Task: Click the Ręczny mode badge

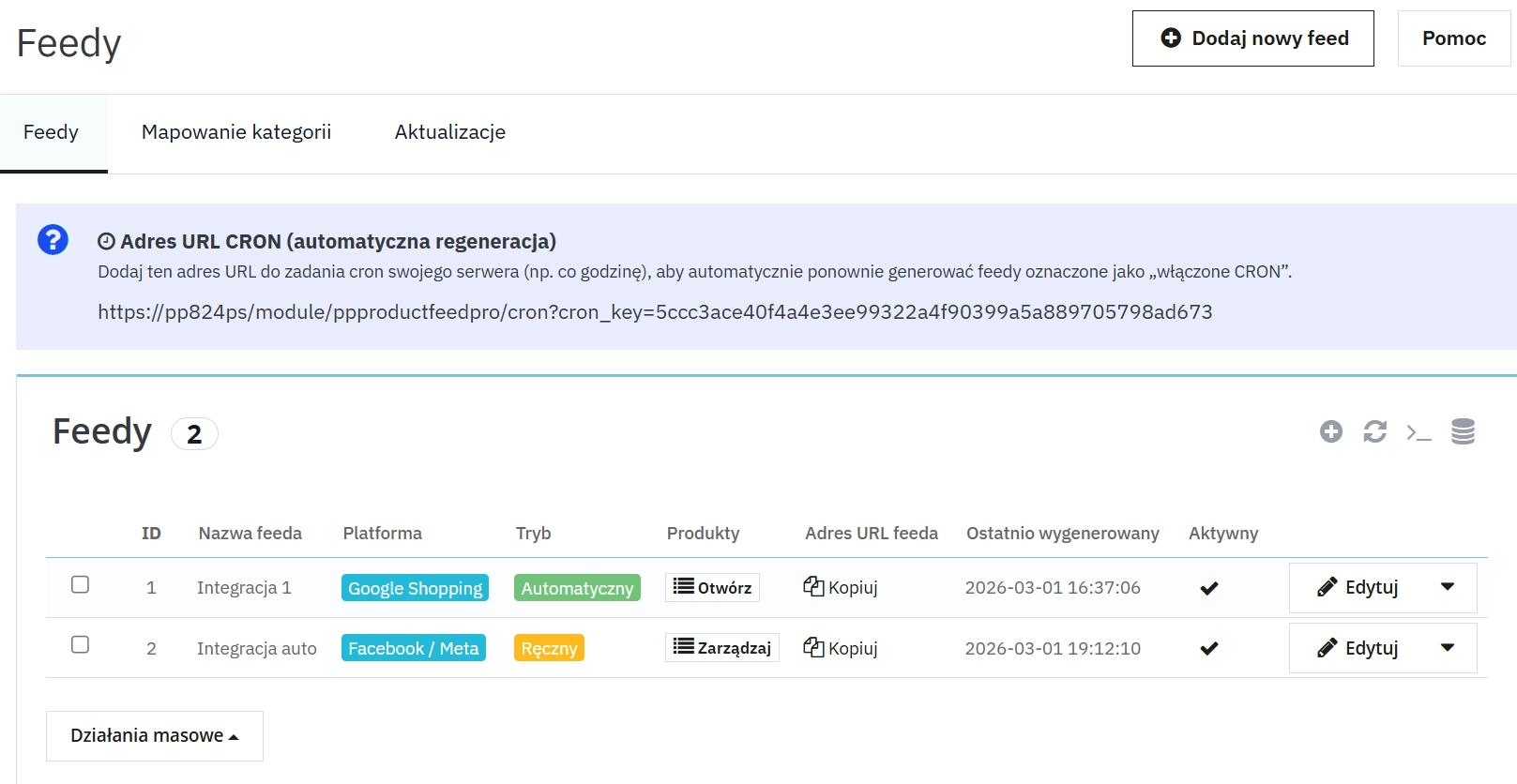Action: pos(549,648)
